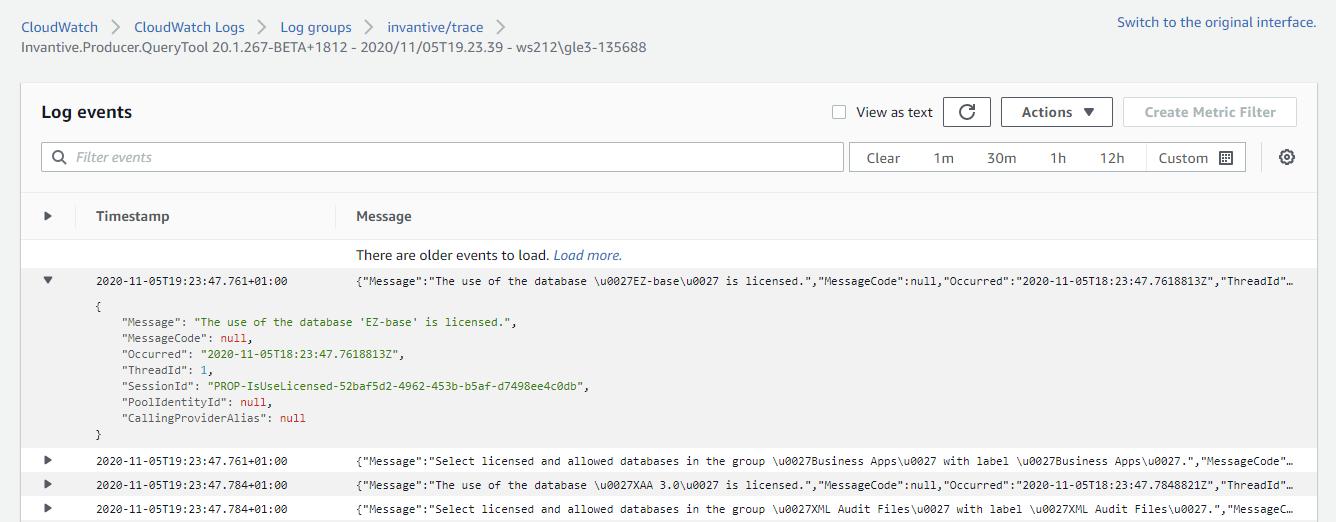Clear the time range filter
1336x522 pixels.
[883, 158]
